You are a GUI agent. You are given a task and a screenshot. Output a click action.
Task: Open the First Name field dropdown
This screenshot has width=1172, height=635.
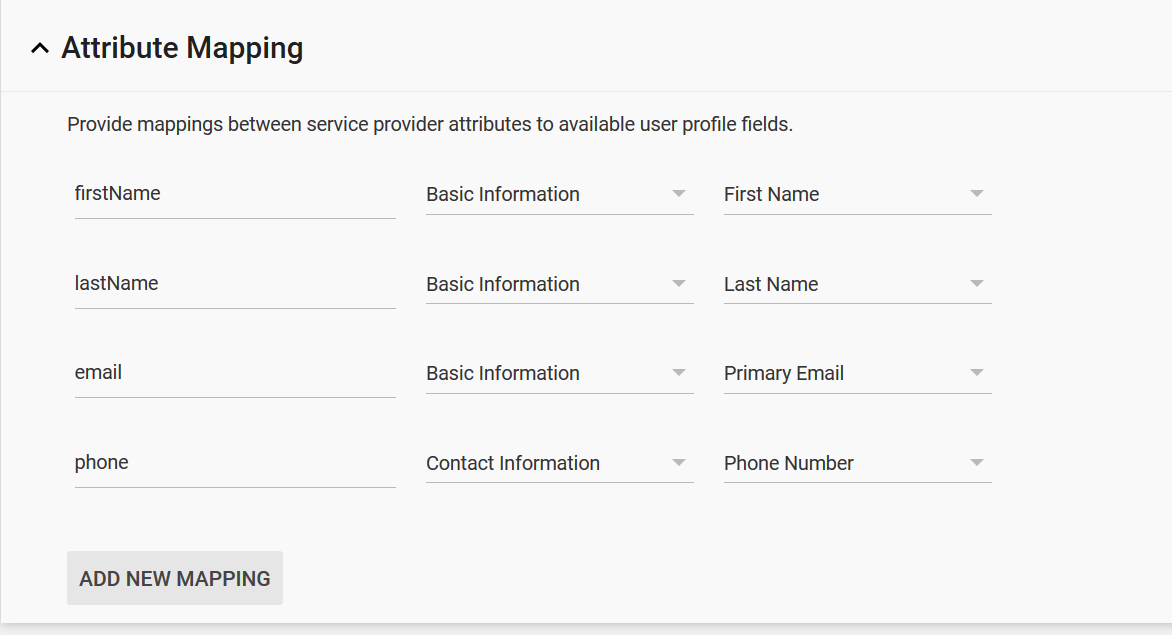[857, 194]
